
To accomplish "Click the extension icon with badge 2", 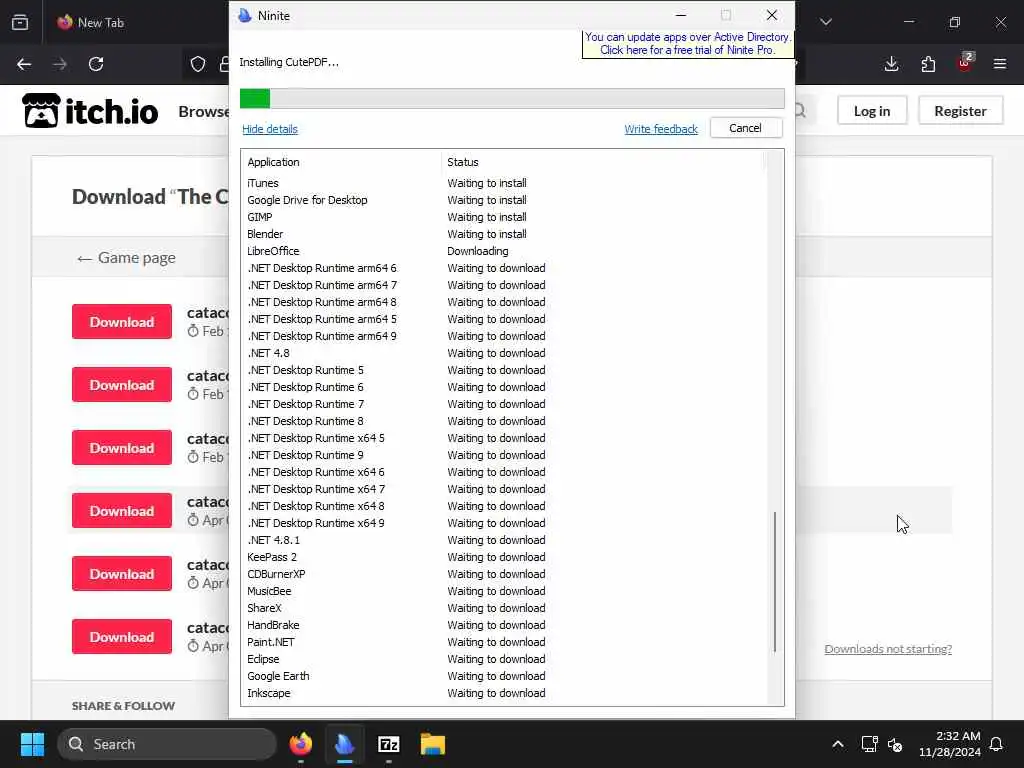I will pyautogui.click(x=965, y=63).
